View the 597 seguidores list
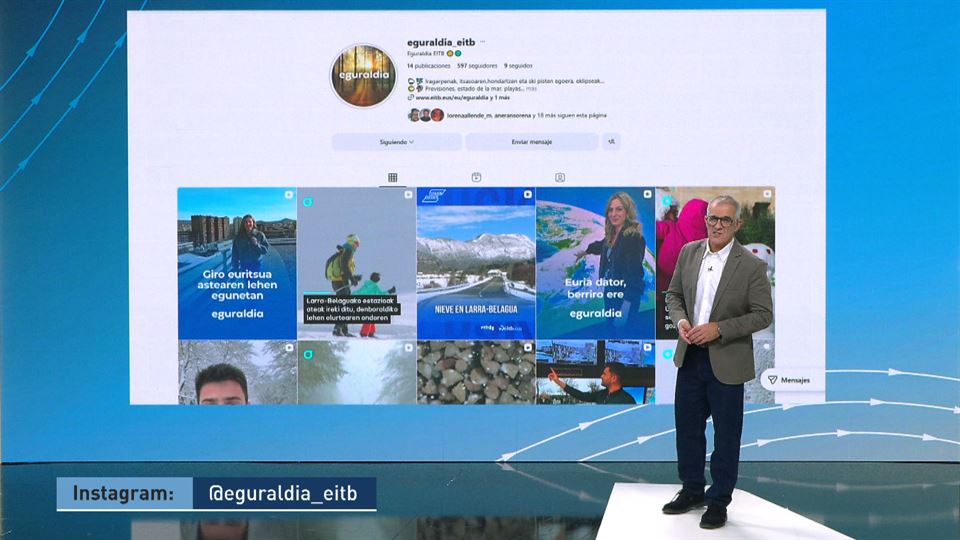This screenshot has height=540, width=960. coord(476,66)
